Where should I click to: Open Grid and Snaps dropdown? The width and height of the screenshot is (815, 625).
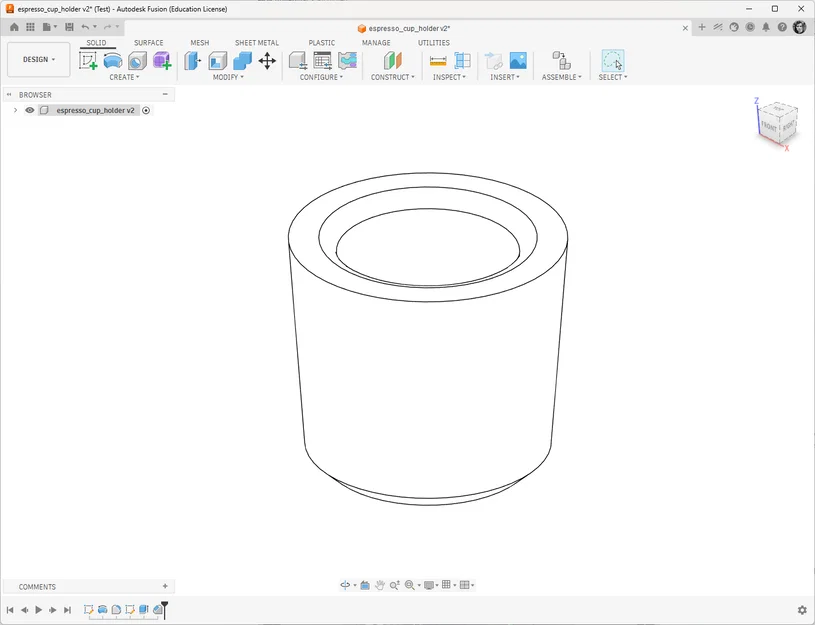(449, 585)
